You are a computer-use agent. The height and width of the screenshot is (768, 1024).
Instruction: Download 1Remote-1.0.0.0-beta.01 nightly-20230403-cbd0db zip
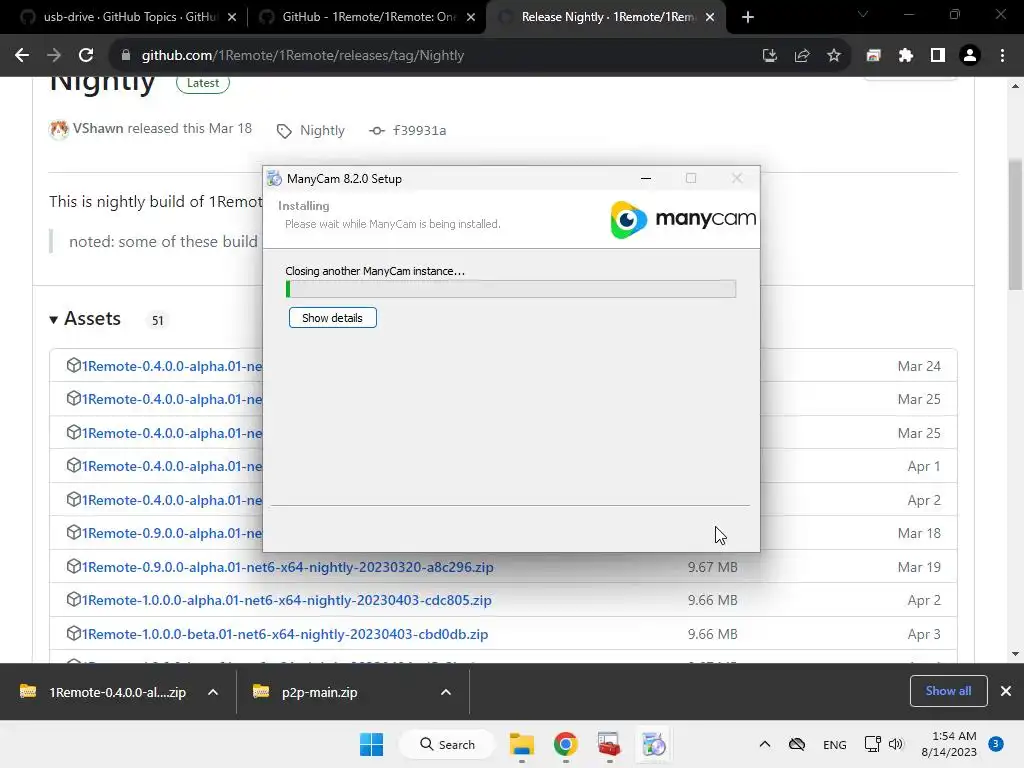285,634
